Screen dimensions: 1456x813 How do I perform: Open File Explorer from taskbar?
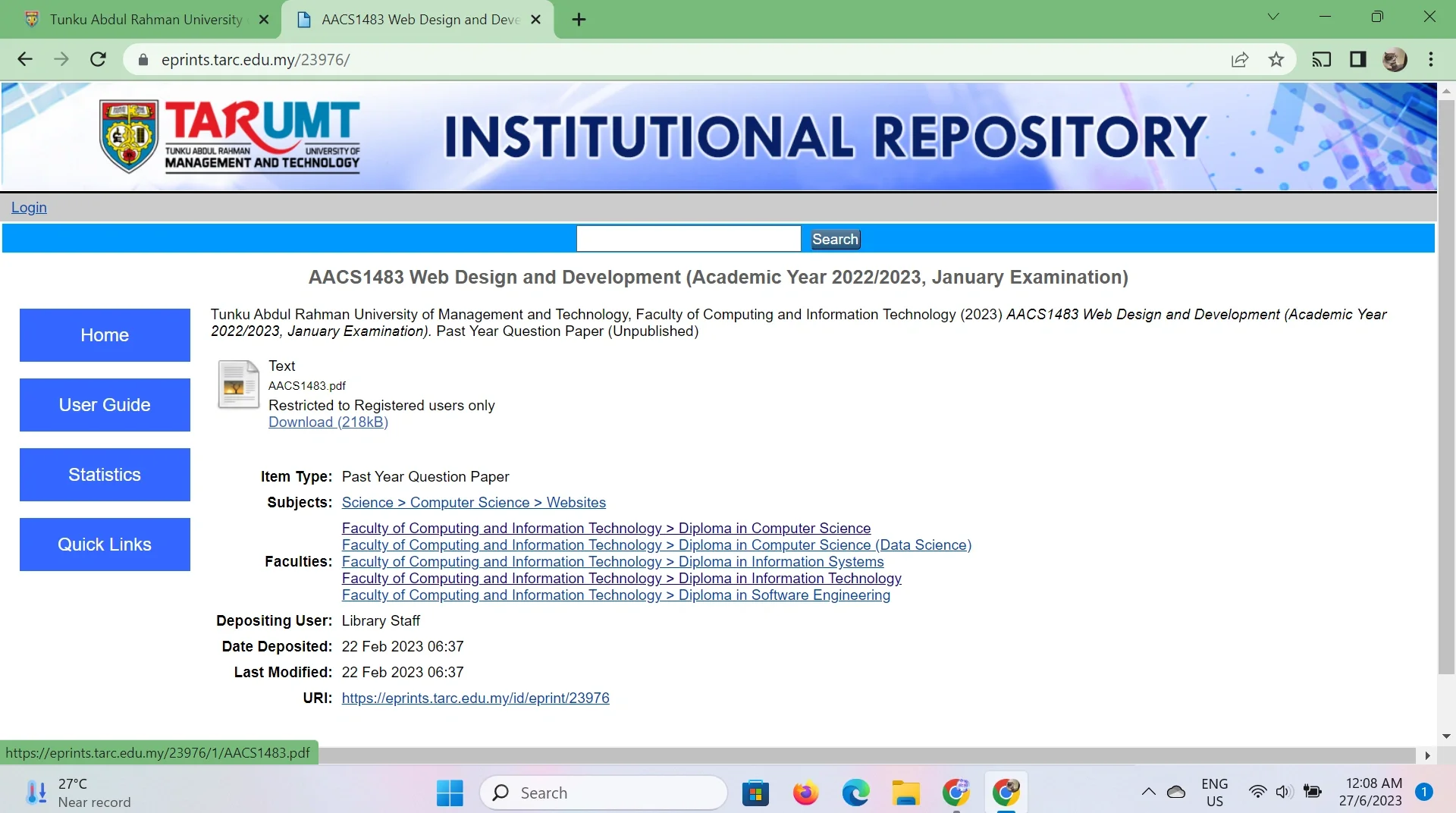pos(905,793)
